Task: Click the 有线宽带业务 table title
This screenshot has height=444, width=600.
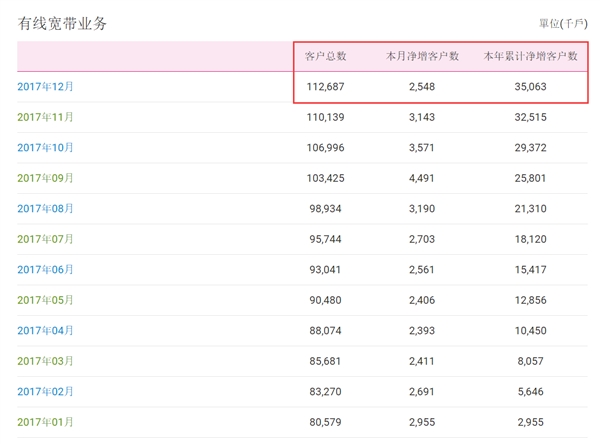Action: pyautogui.click(x=62, y=23)
